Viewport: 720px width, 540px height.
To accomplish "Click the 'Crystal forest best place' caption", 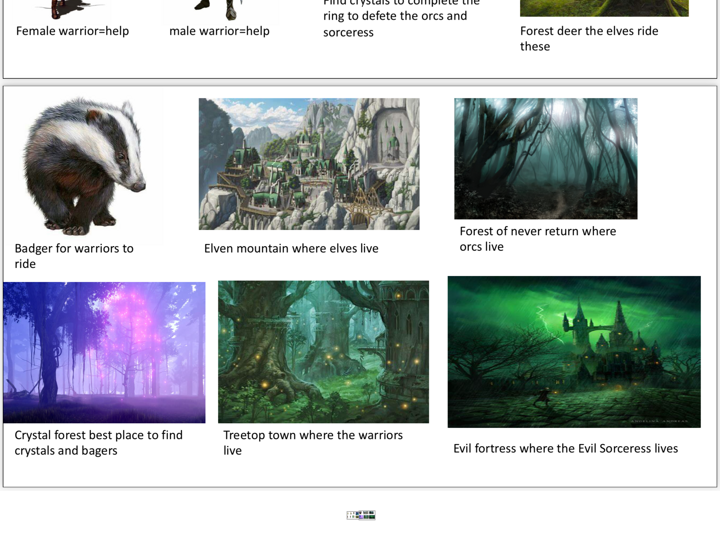I will pos(98,443).
